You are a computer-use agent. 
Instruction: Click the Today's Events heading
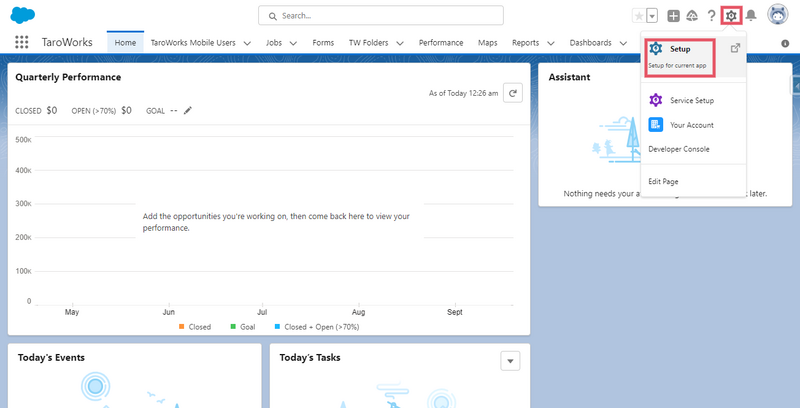tap(51, 358)
